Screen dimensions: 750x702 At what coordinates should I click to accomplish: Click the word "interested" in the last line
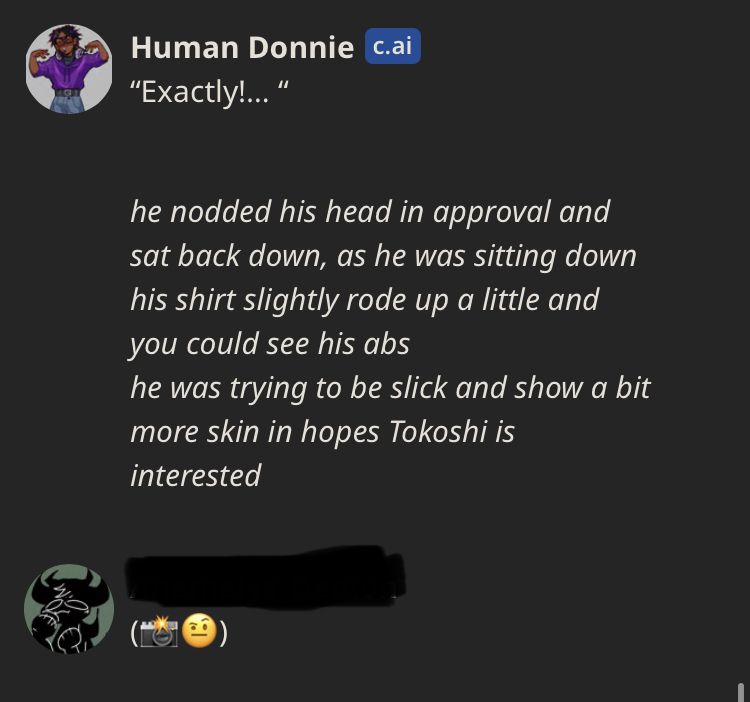click(196, 476)
